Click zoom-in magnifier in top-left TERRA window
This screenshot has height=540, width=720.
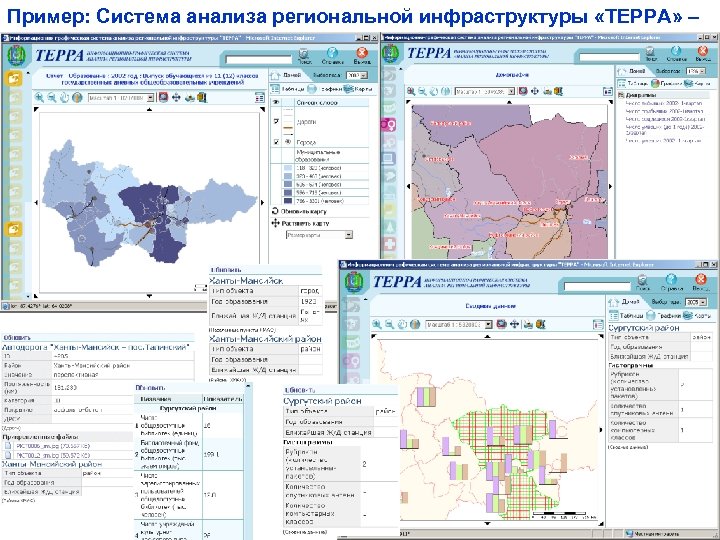(x=39, y=97)
